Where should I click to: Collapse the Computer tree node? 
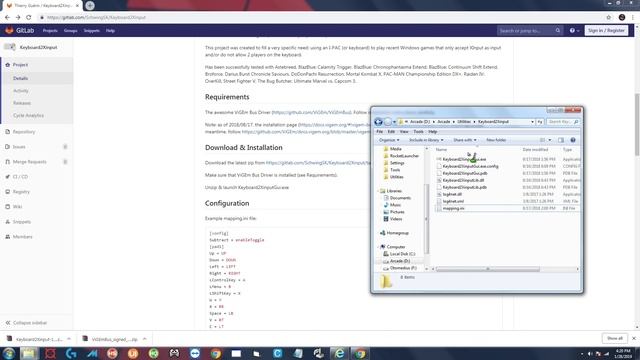pos(378,247)
